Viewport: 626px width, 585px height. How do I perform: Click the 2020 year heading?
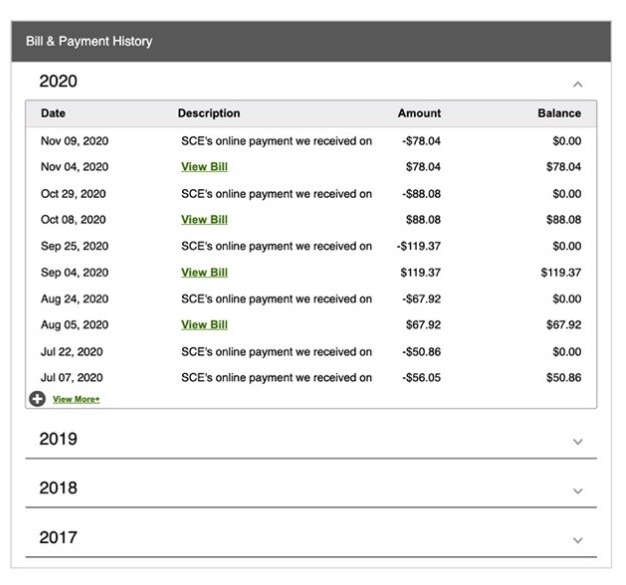pyautogui.click(x=58, y=81)
